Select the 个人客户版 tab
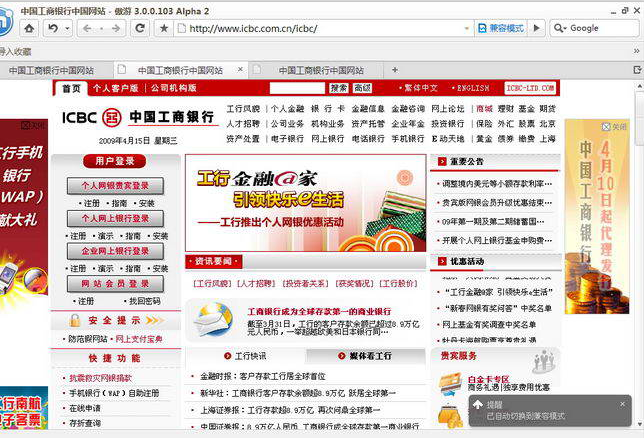 pos(115,88)
